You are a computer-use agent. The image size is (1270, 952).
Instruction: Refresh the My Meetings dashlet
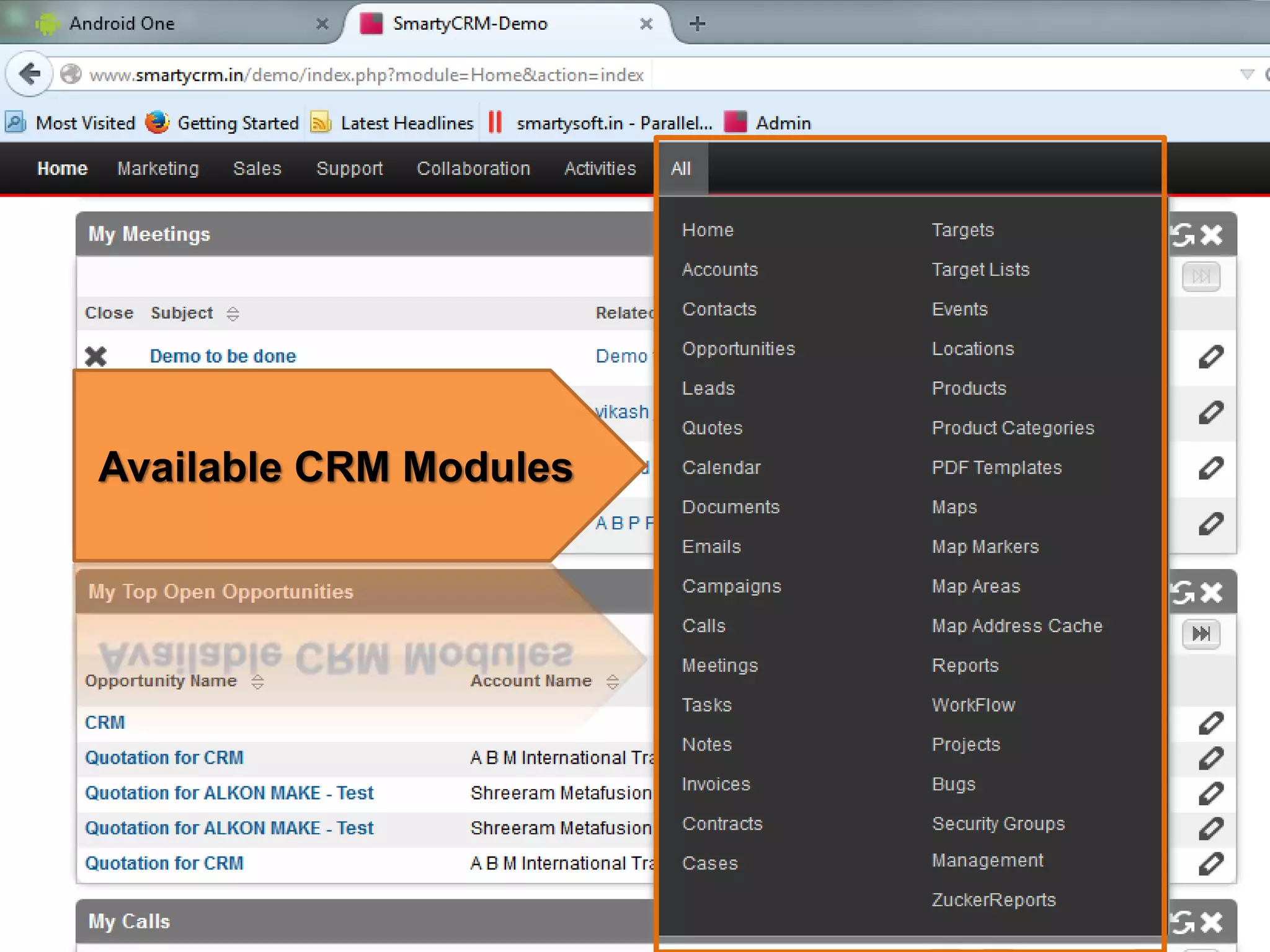click(1183, 235)
